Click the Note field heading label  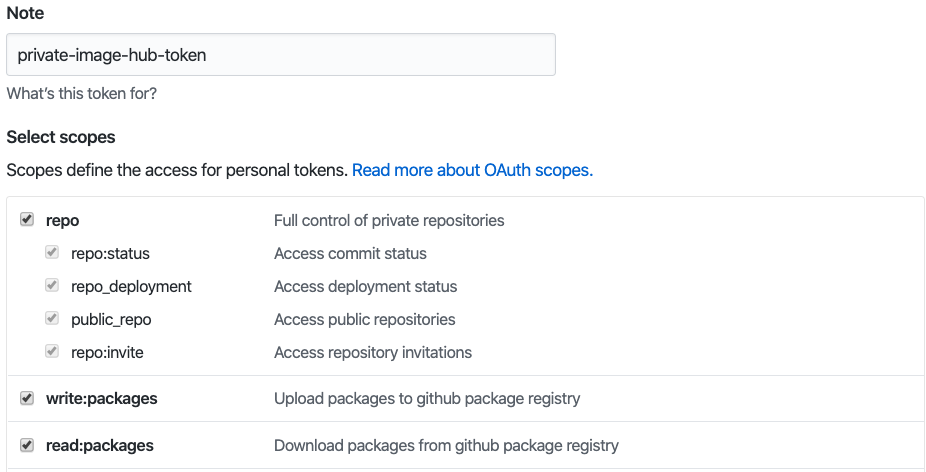click(25, 15)
